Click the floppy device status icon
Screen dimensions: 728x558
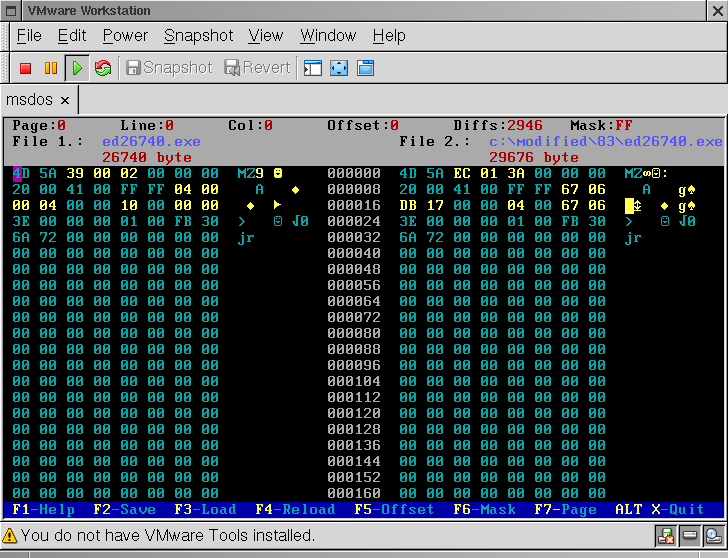(x=667, y=536)
